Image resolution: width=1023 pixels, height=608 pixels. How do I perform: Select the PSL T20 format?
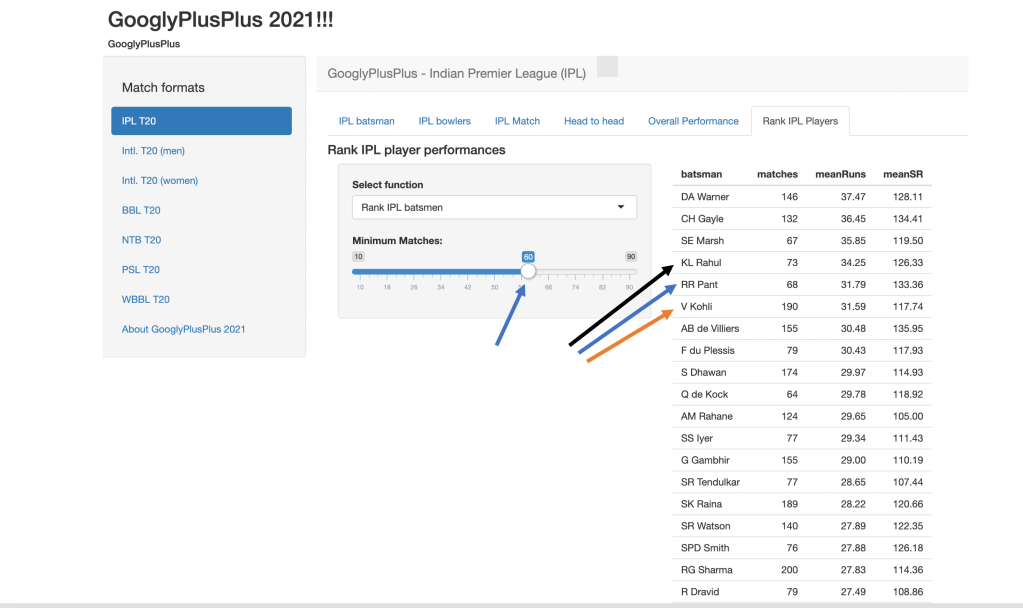(x=141, y=270)
